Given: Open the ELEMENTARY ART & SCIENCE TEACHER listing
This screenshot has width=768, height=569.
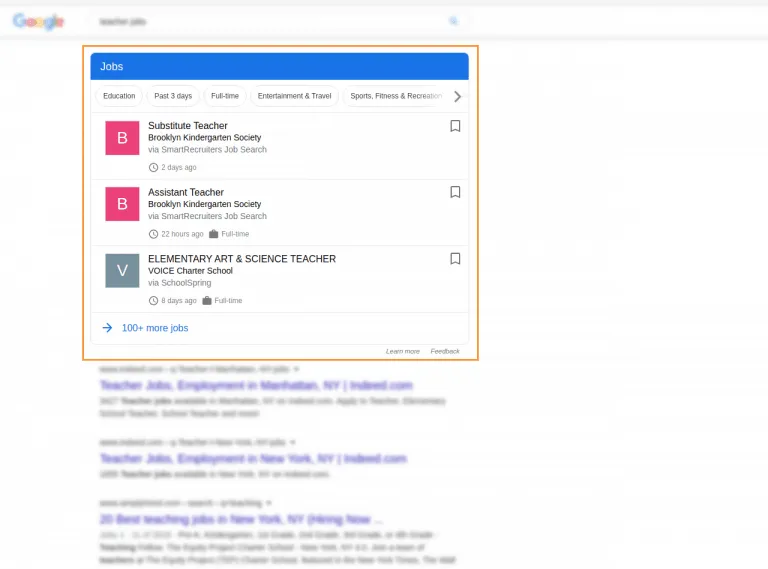Looking at the screenshot, I should tap(242, 259).
